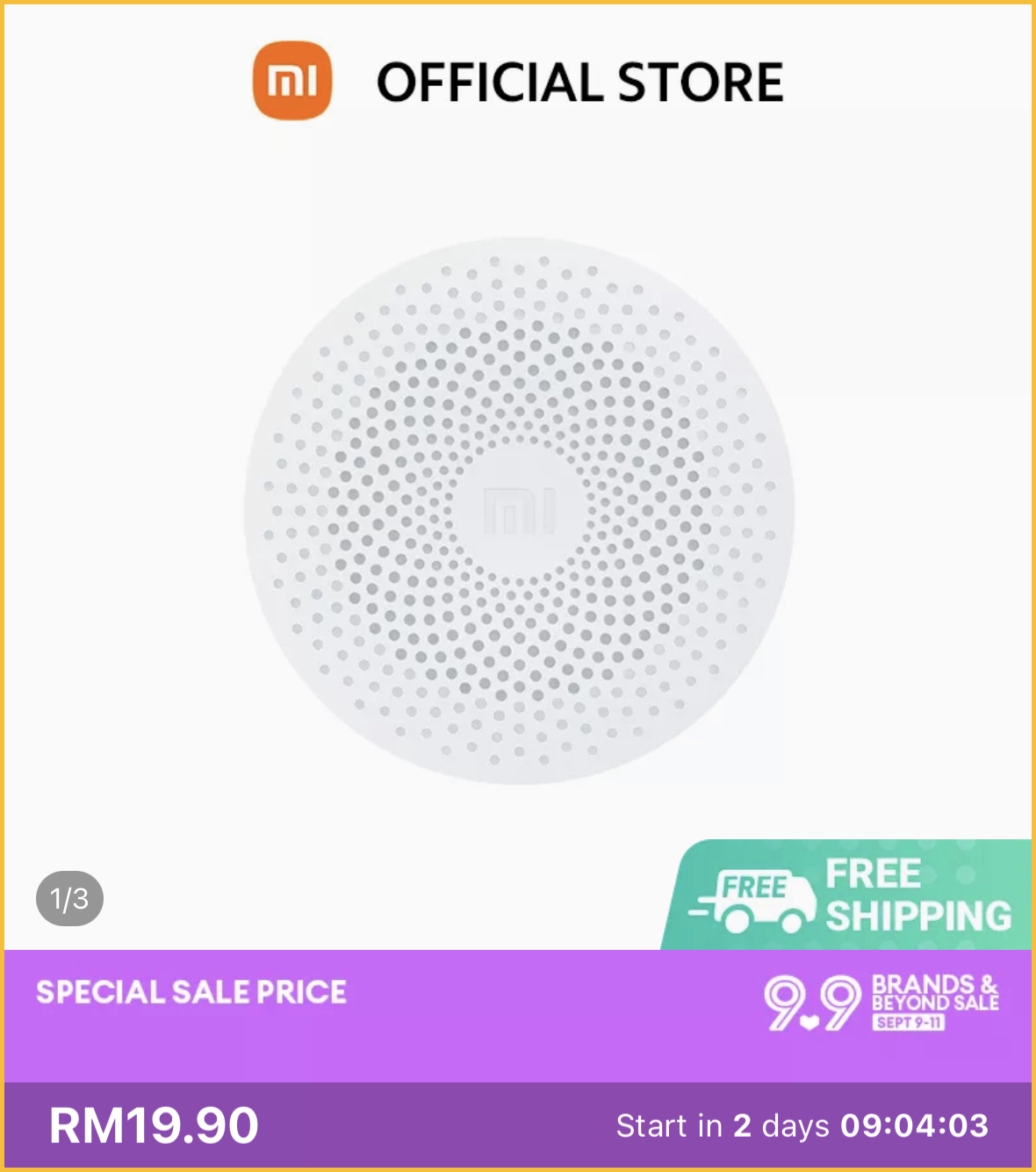Tap the 09:04:03 countdown timer
Screen dimensions: 1036x1172
(915, 1125)
